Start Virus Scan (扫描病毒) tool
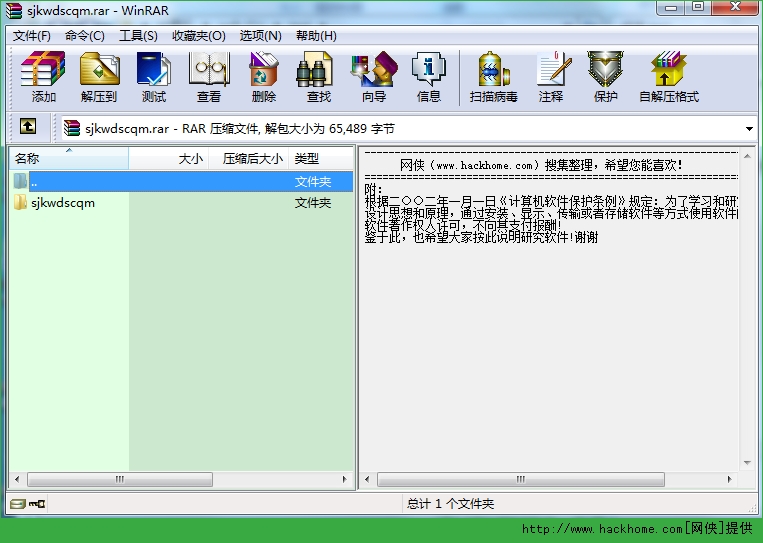763x543 pixels. pos(493,76)
